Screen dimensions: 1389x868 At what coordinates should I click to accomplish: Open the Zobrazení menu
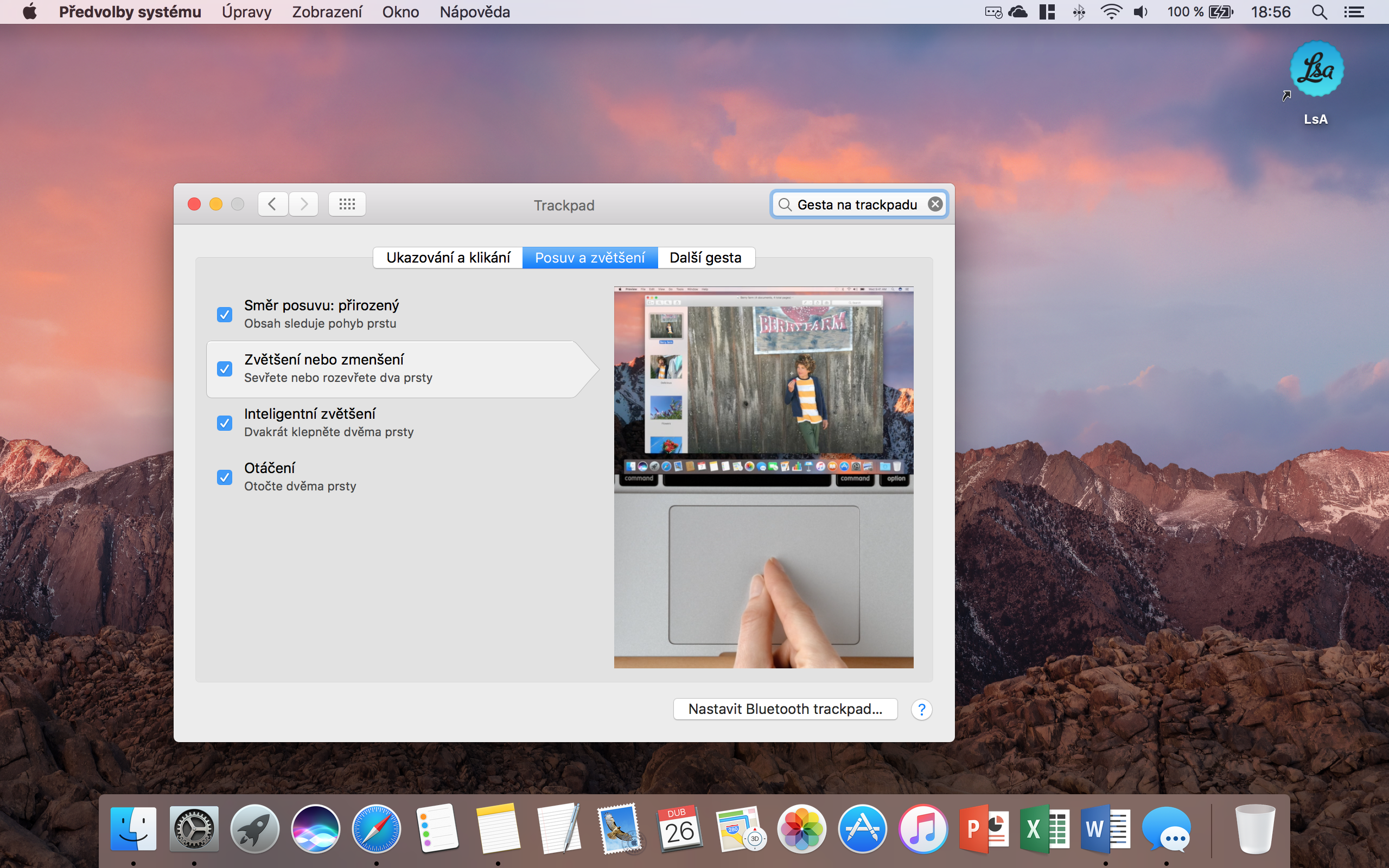[x=327, y=12]
